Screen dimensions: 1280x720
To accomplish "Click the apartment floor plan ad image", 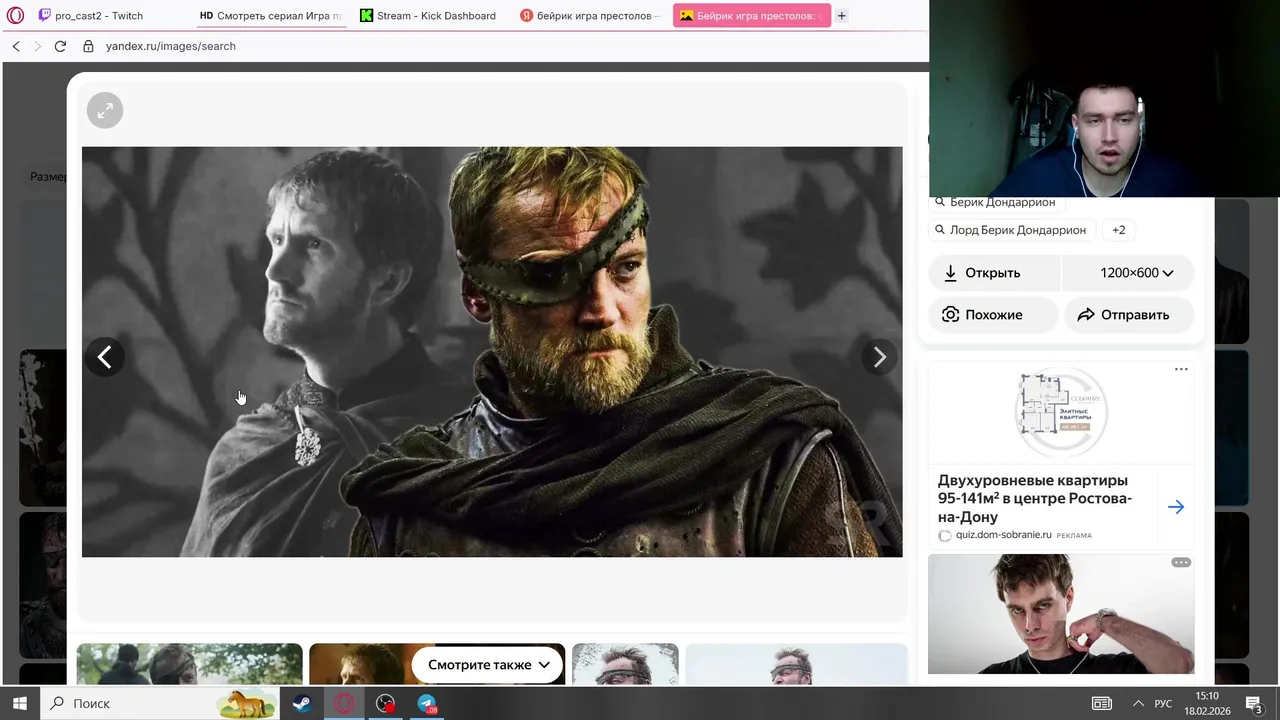I will point(1060,412).
